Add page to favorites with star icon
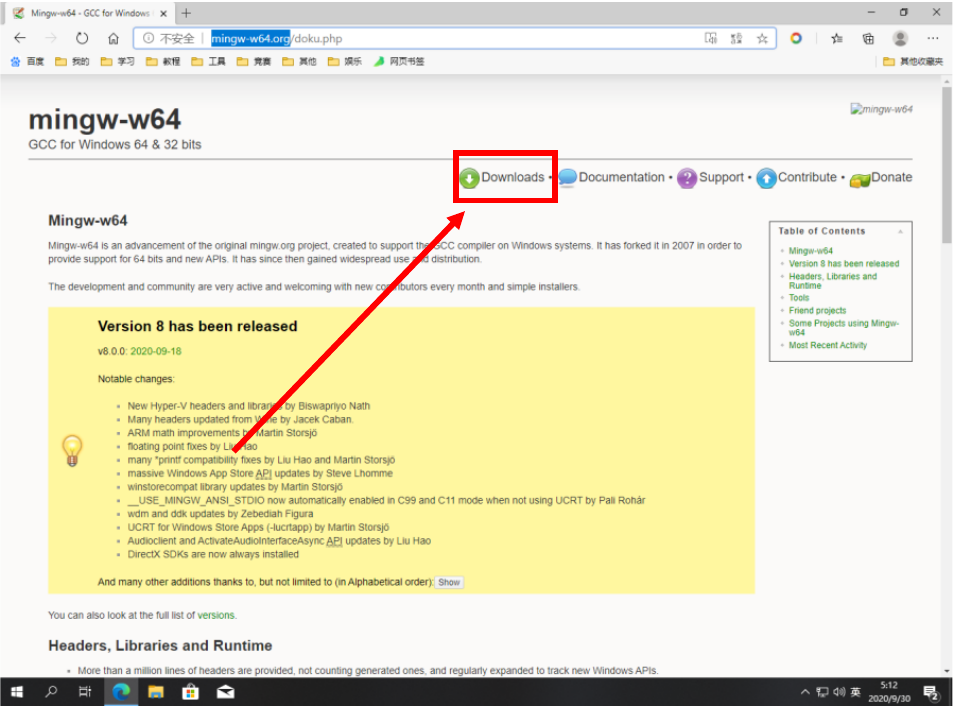 (x=762, y=38)
